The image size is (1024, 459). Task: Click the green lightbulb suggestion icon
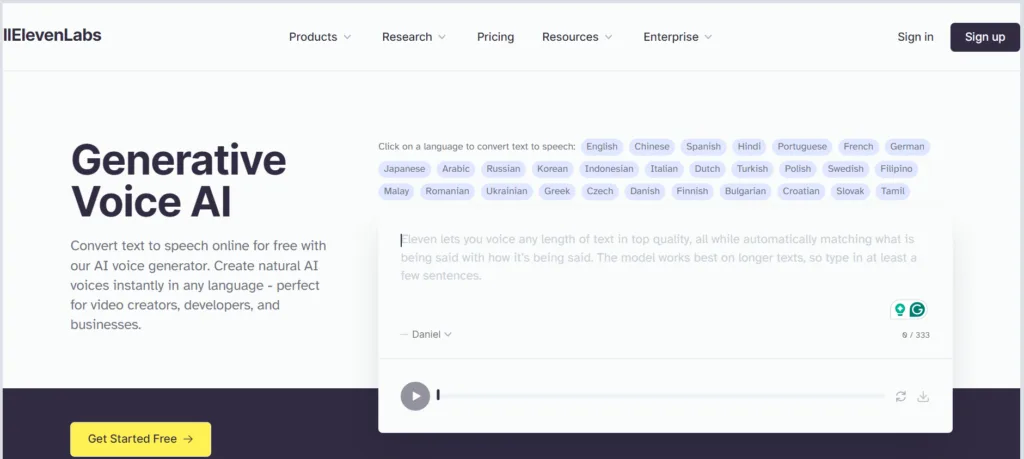click(900, 309)
